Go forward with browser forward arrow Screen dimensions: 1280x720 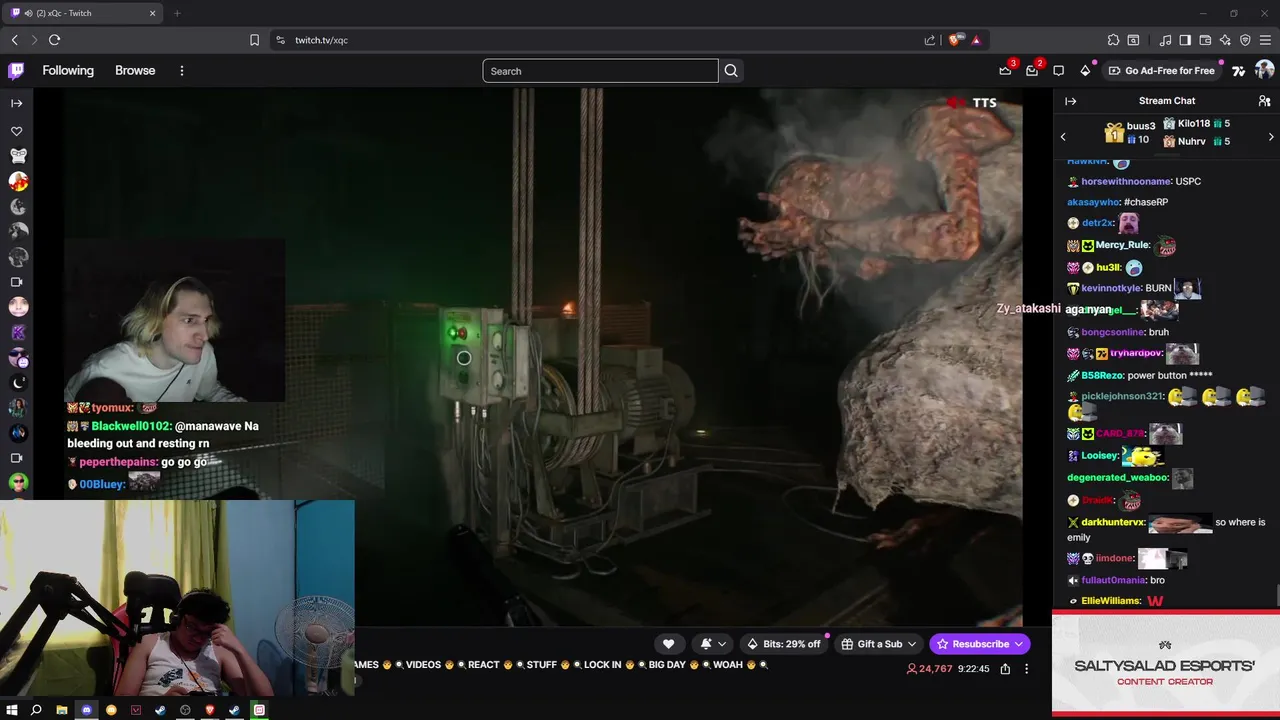pyautogui.click(x=34, y=40)
